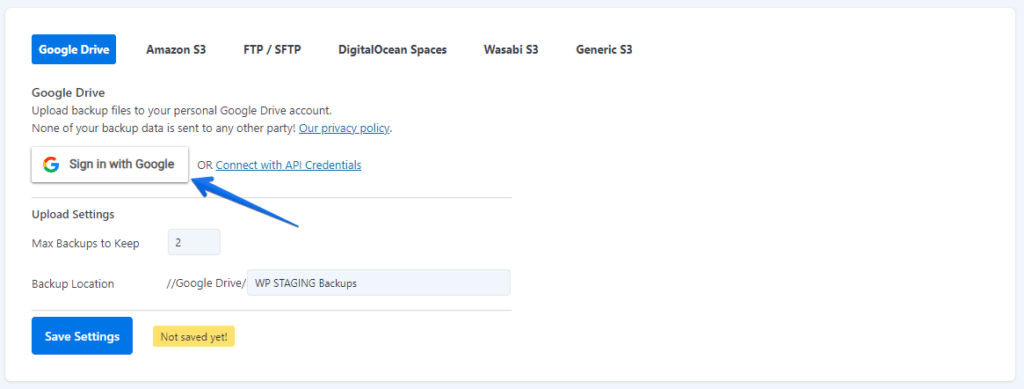Screen dimensions: 1024x389
Task: Select the Generic S3 tab
Action: 604,50
